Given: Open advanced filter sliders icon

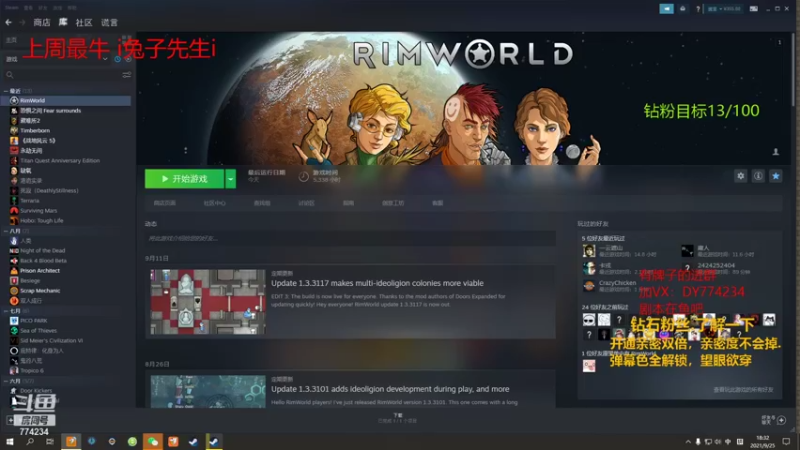Looking at the screenshot, I should coord(127,75).
